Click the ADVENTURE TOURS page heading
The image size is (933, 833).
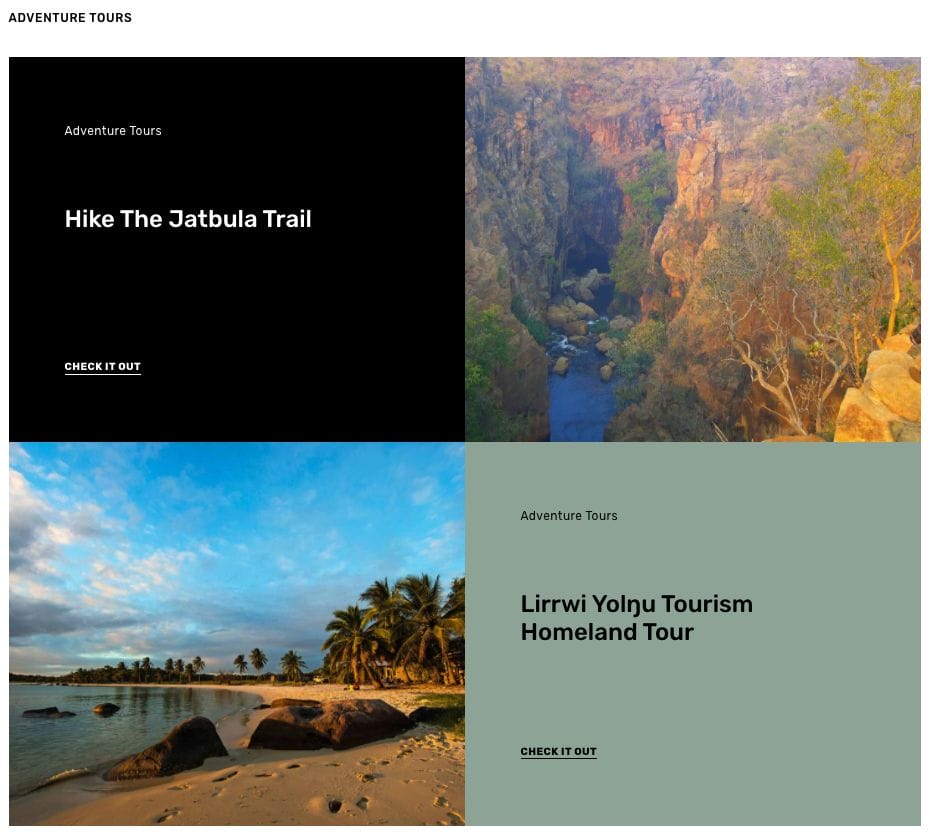click(x=70, y=18)
